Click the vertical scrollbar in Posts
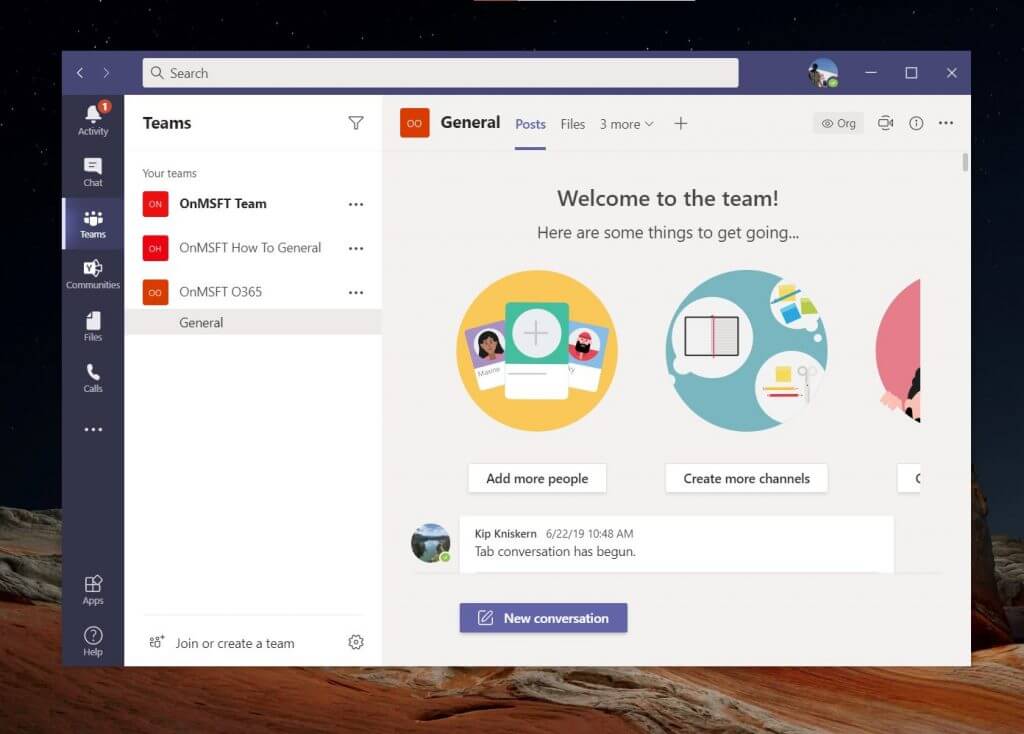This screenshot has width=1024, height=734. point(965,162)
